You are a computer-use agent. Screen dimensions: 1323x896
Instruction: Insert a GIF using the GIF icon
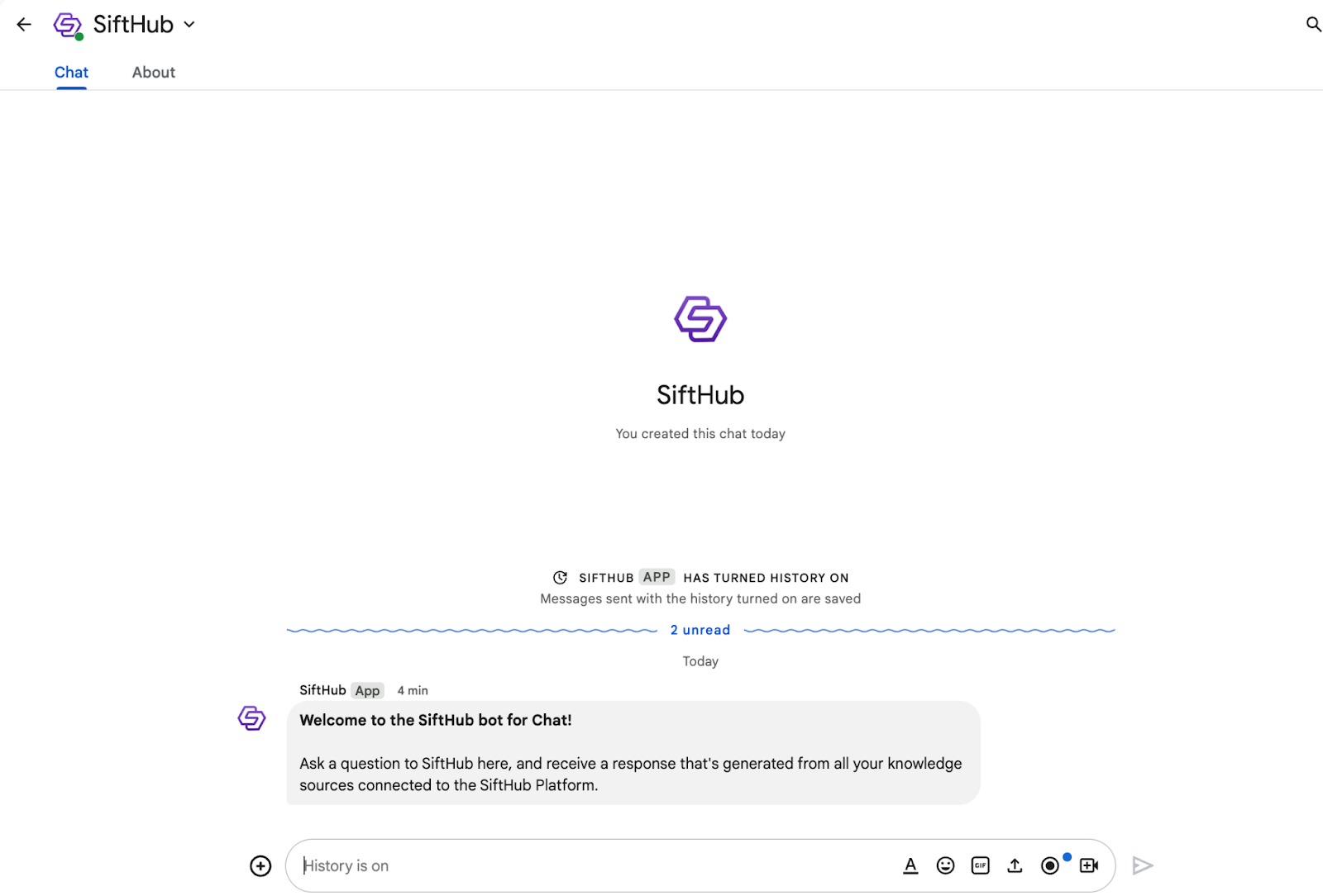coord(980,865)
